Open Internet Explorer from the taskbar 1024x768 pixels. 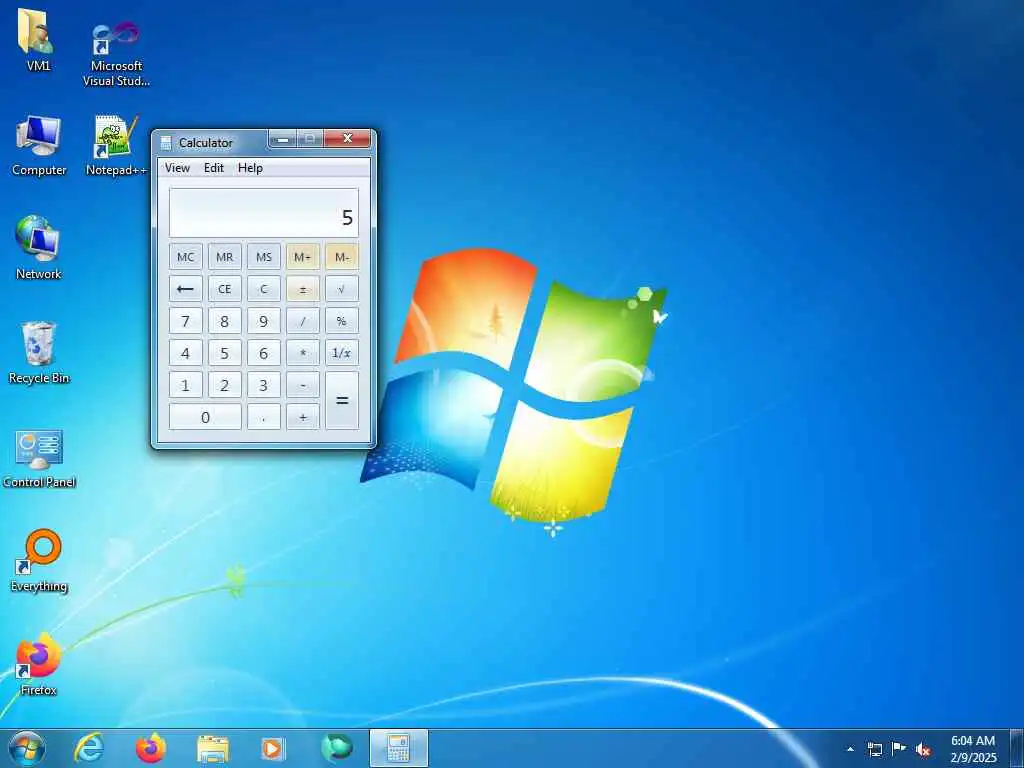point(89,748)
